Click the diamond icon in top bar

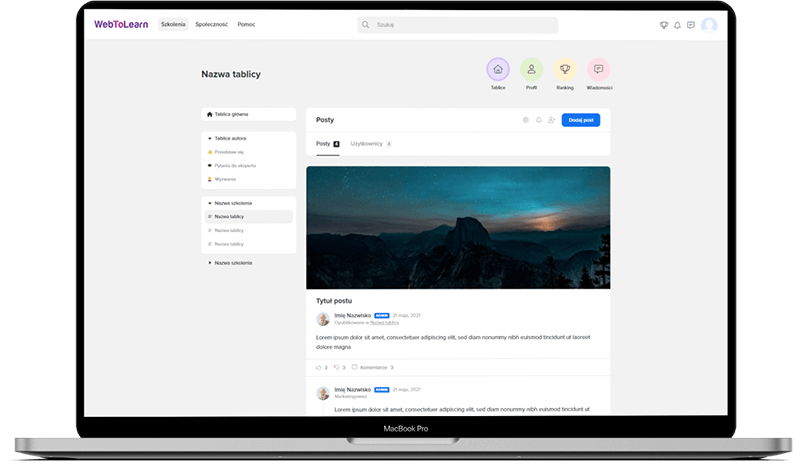662,25
